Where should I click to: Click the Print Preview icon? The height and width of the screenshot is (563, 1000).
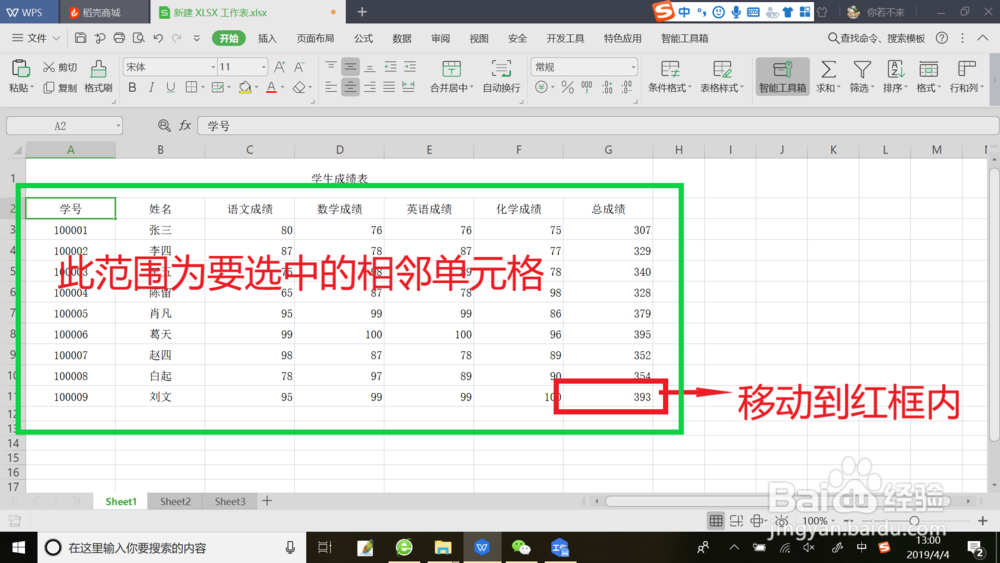(138, 38)
